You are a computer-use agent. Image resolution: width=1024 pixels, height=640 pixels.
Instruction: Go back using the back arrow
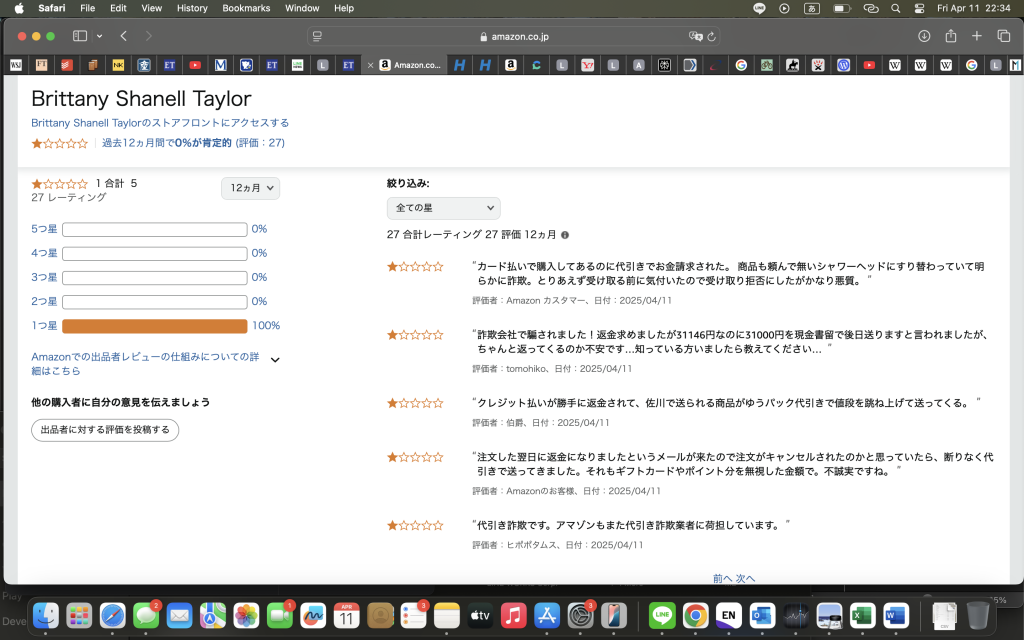click(x=124, y=36)
